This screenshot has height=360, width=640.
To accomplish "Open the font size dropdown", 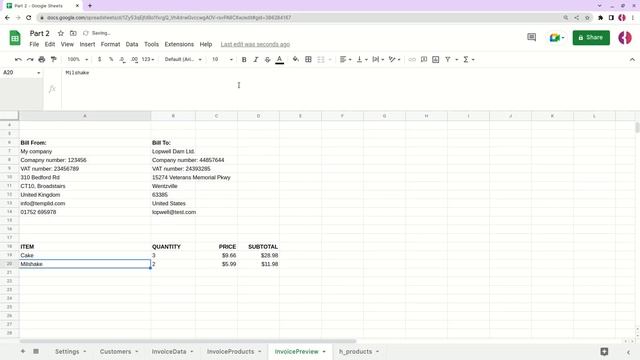I will click(222, 60).
